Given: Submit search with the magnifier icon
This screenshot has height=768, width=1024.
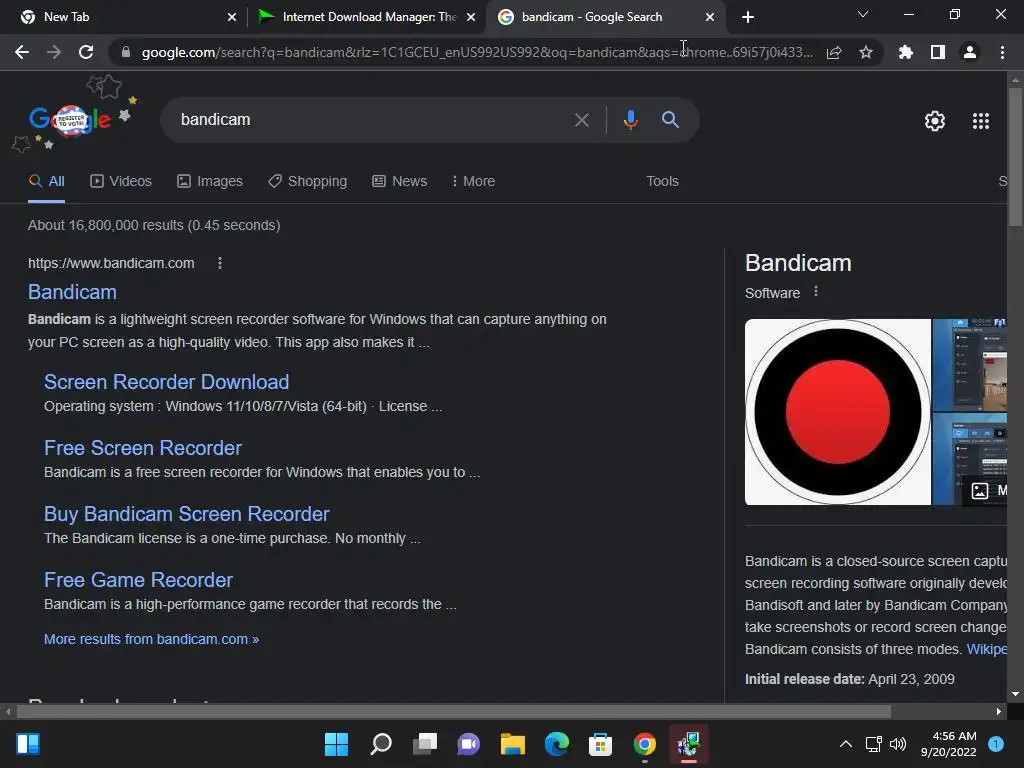Looking at the screenshot, I should pos(670,120).
